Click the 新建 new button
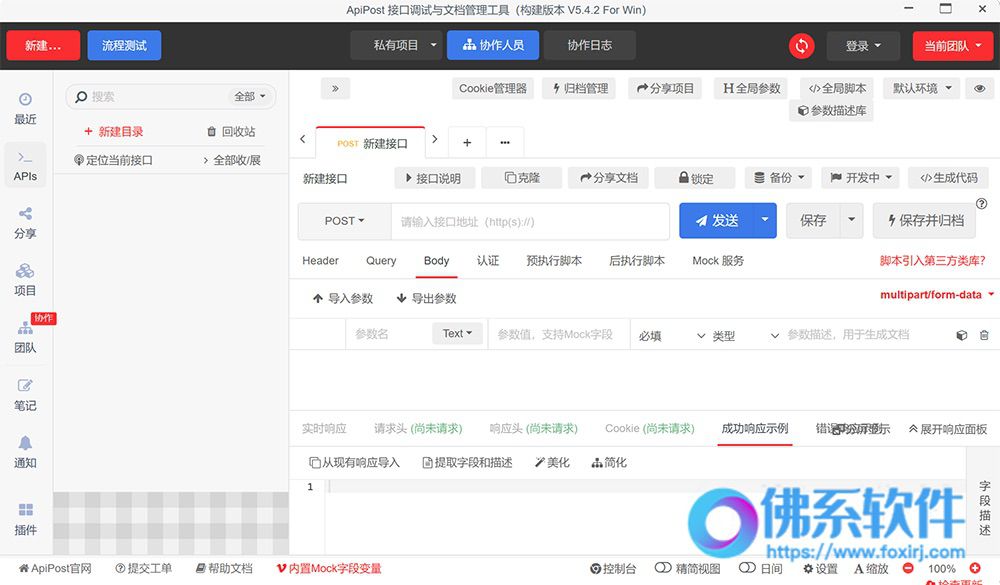Viewport: 1000px width, 585px height. point(43,45)
